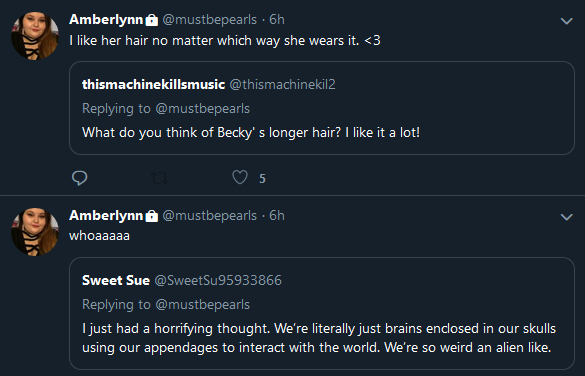Open the Amberlynn display name in the second tweet
Image resolution: width=585 pixels, height=376 pixels.
[106, 215]
